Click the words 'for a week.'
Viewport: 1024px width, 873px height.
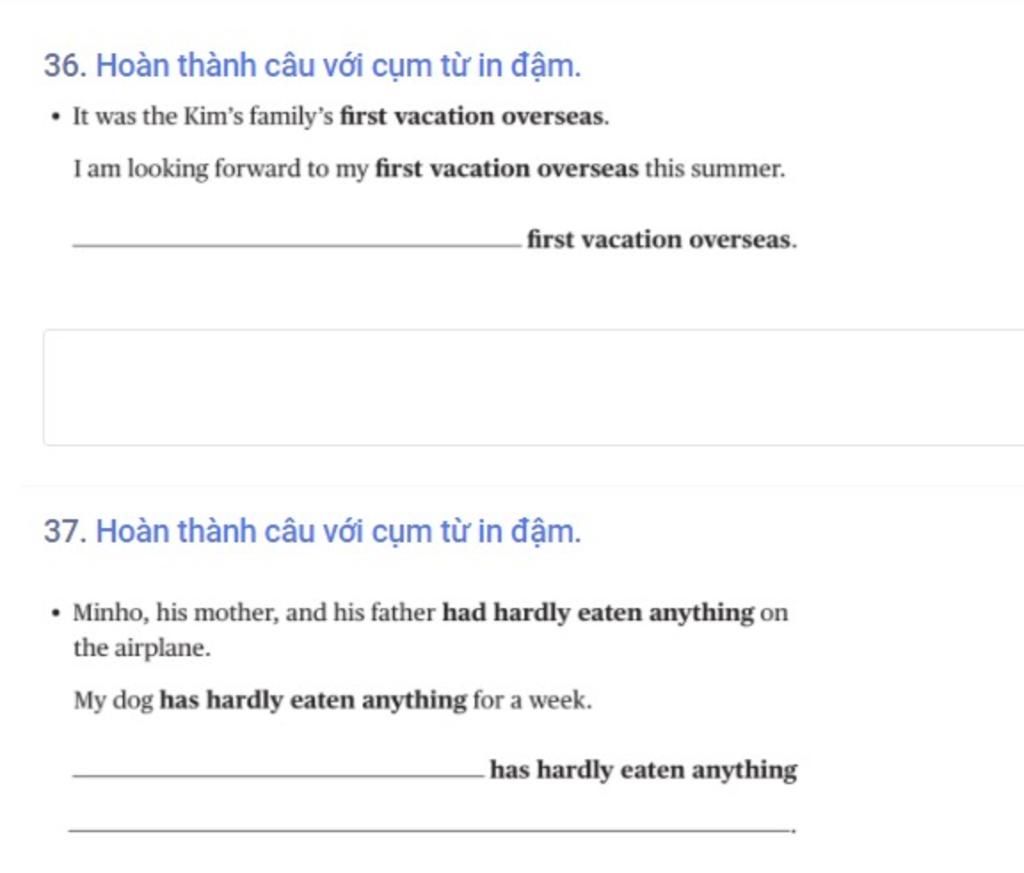pyautogui.click(x=532, y=700)
